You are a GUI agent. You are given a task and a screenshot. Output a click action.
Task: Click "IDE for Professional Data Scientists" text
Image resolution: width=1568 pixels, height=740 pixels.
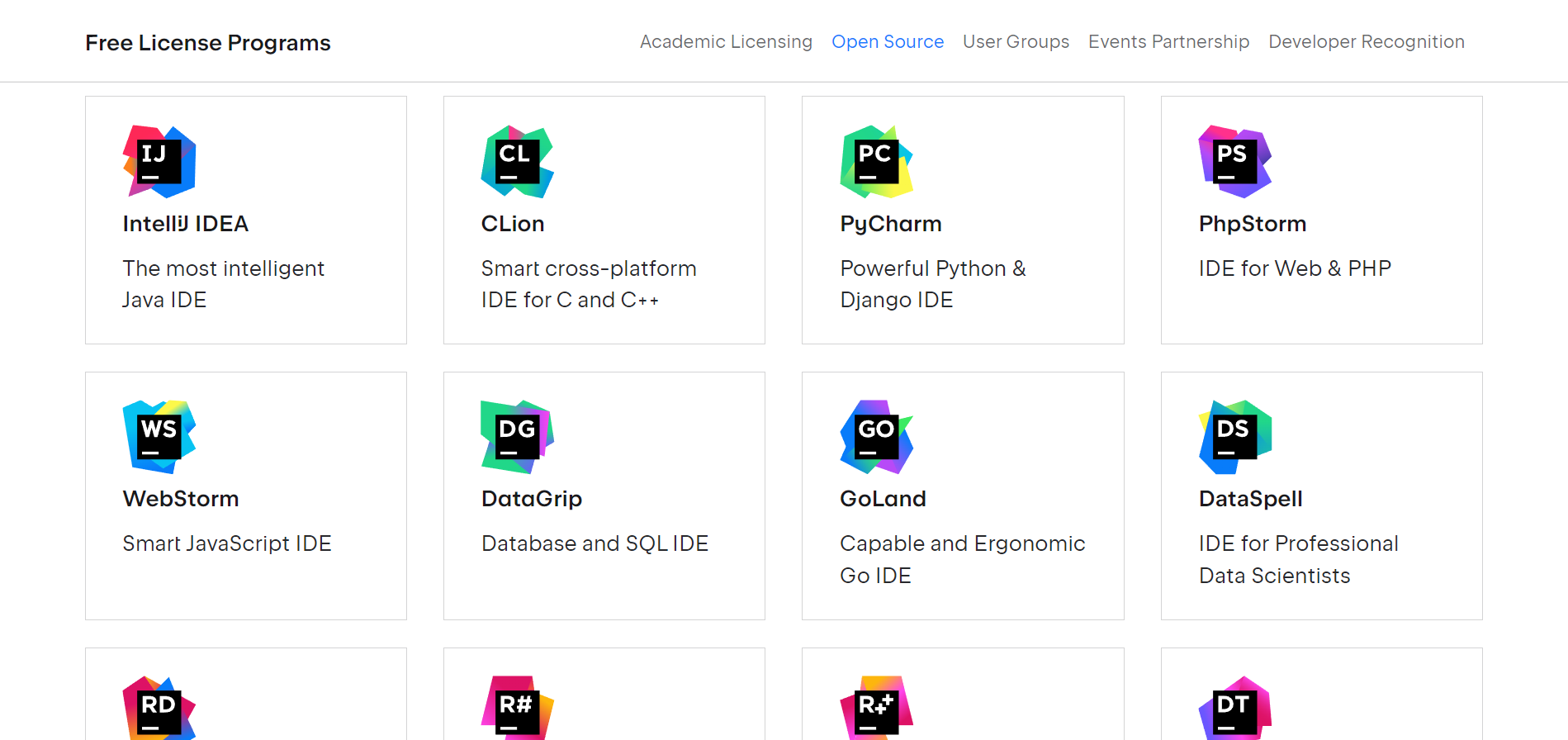(1299, 559)
